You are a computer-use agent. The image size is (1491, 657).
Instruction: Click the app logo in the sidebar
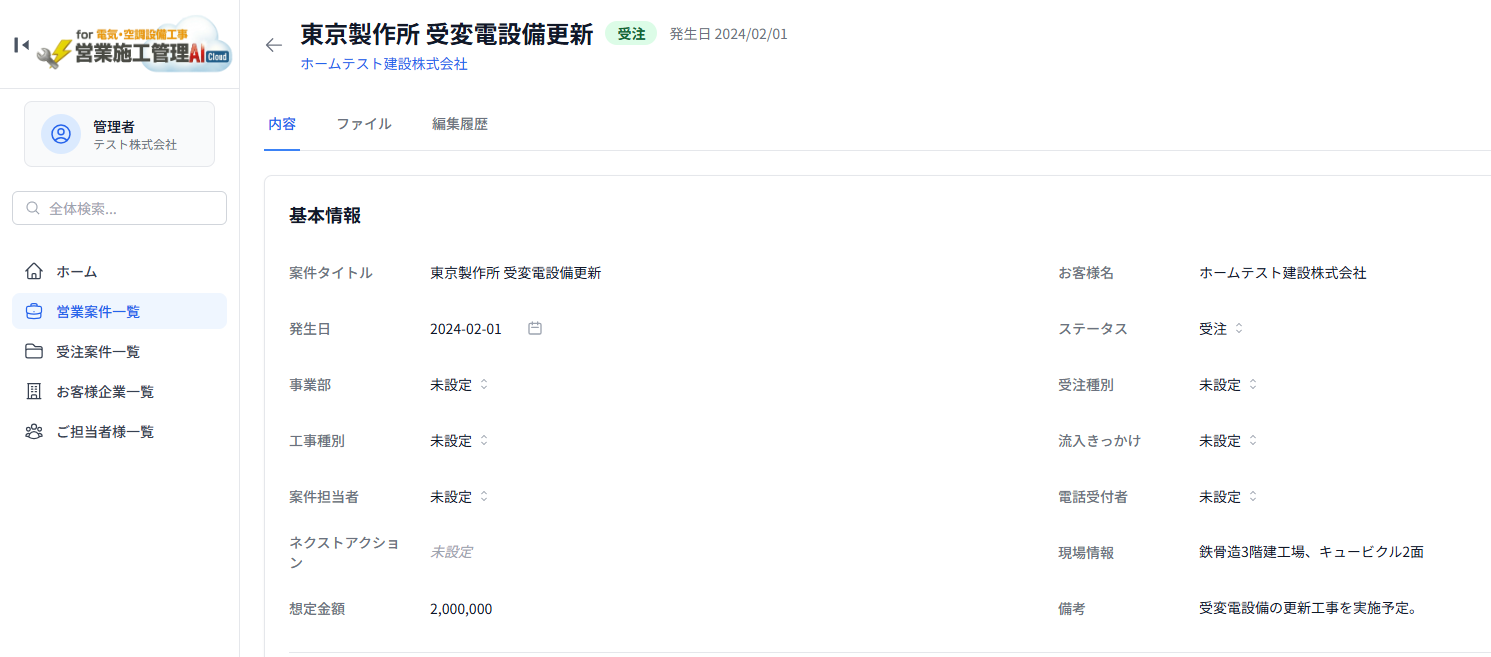coord(134,45)
